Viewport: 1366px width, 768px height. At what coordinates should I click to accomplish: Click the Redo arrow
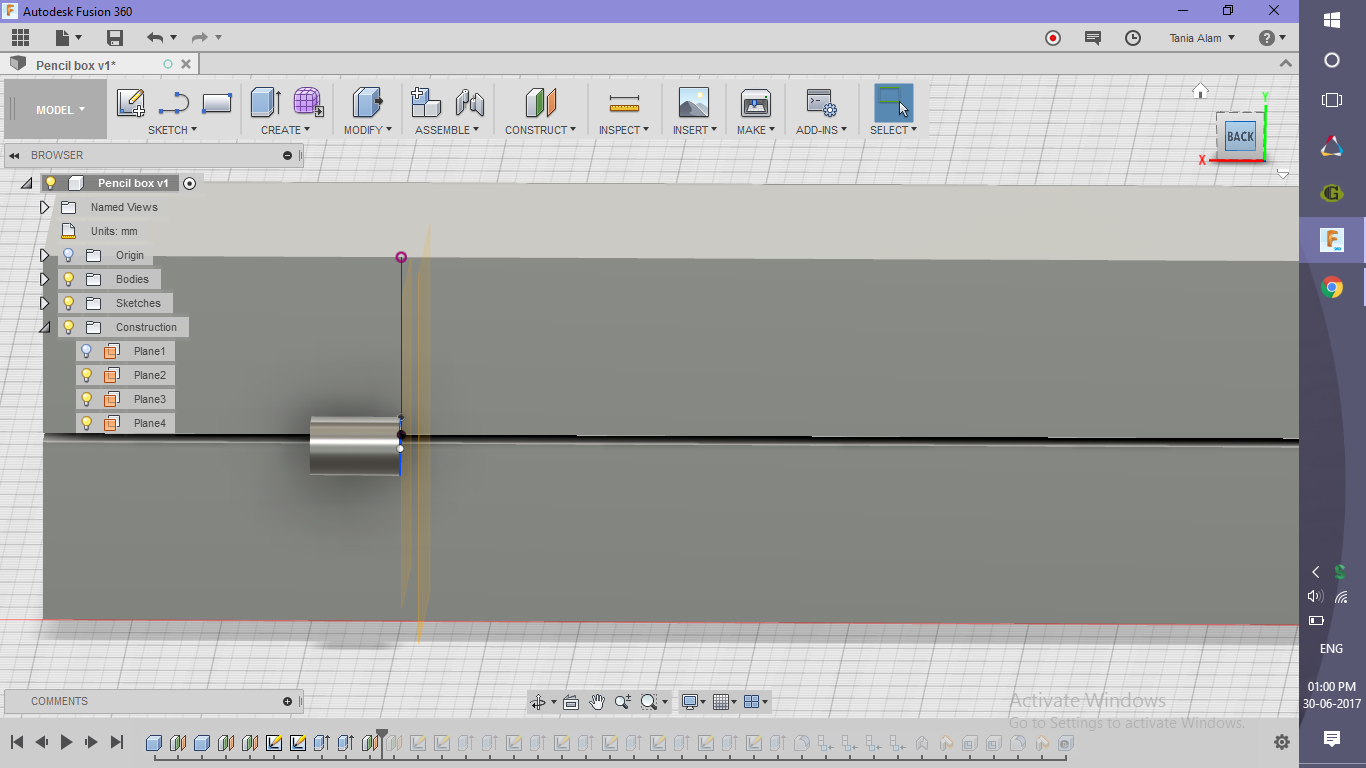coord(200,38)
